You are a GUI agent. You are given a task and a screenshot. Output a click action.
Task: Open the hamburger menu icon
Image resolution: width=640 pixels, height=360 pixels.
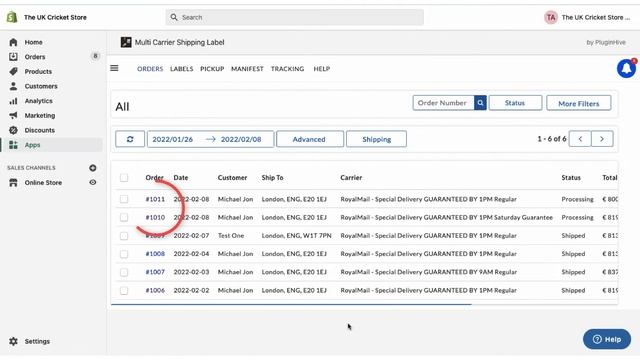pos(114,68)
